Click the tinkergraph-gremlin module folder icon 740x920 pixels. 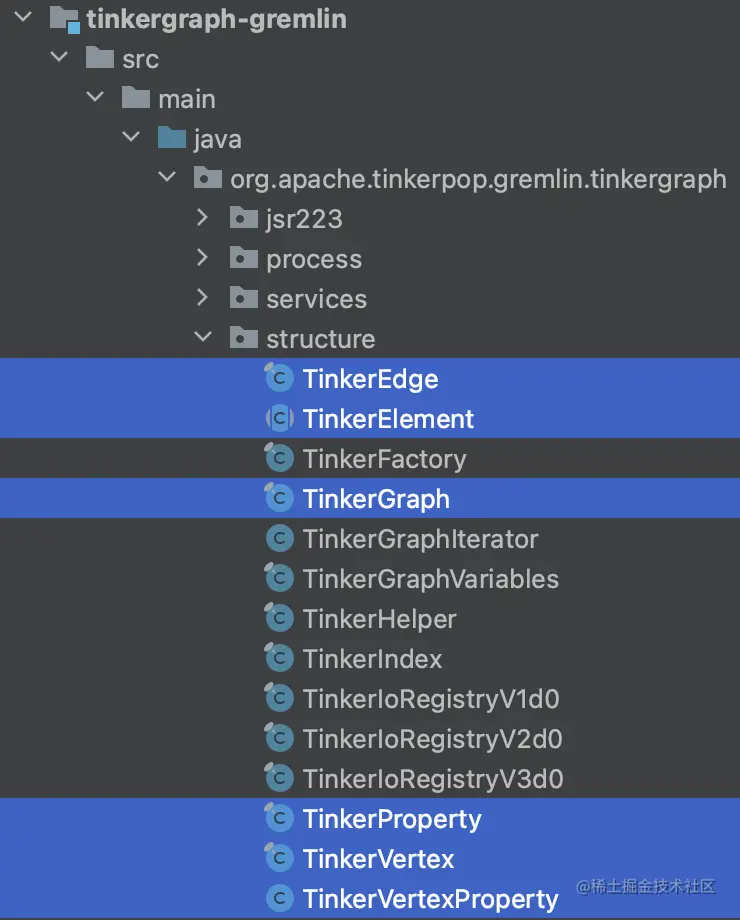(63, 18)
